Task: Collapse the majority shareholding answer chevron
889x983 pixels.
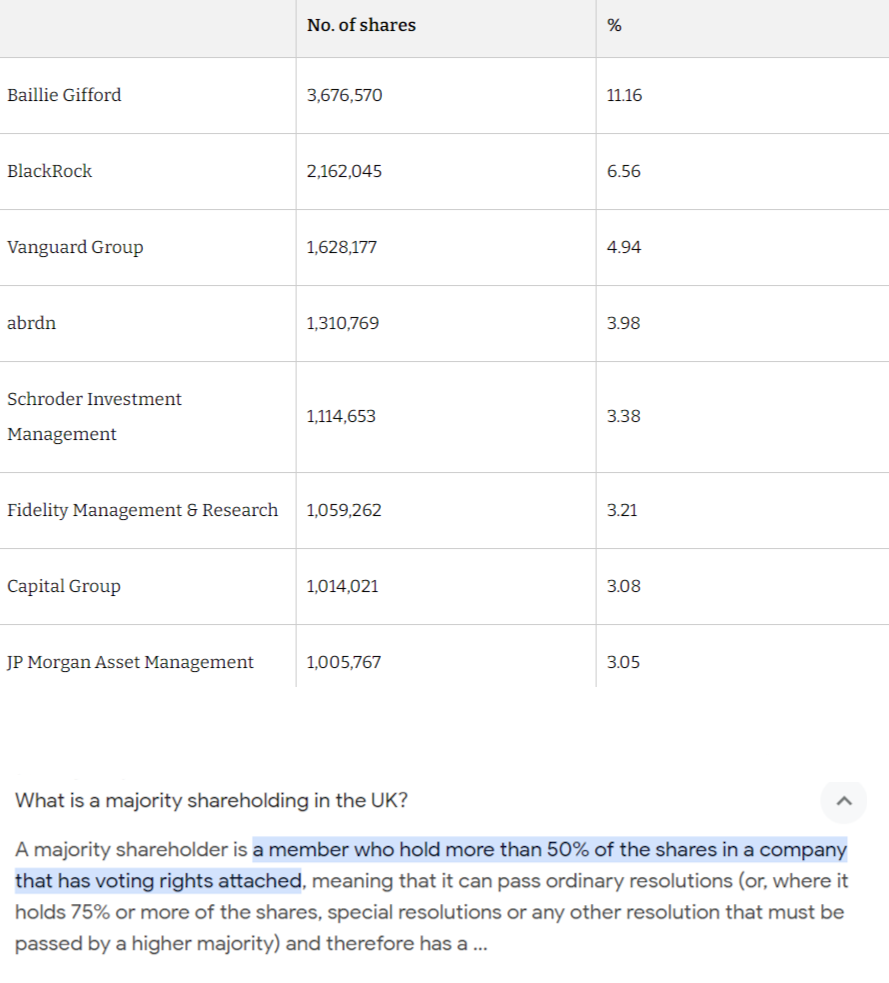Action: [x=844, y=801]
